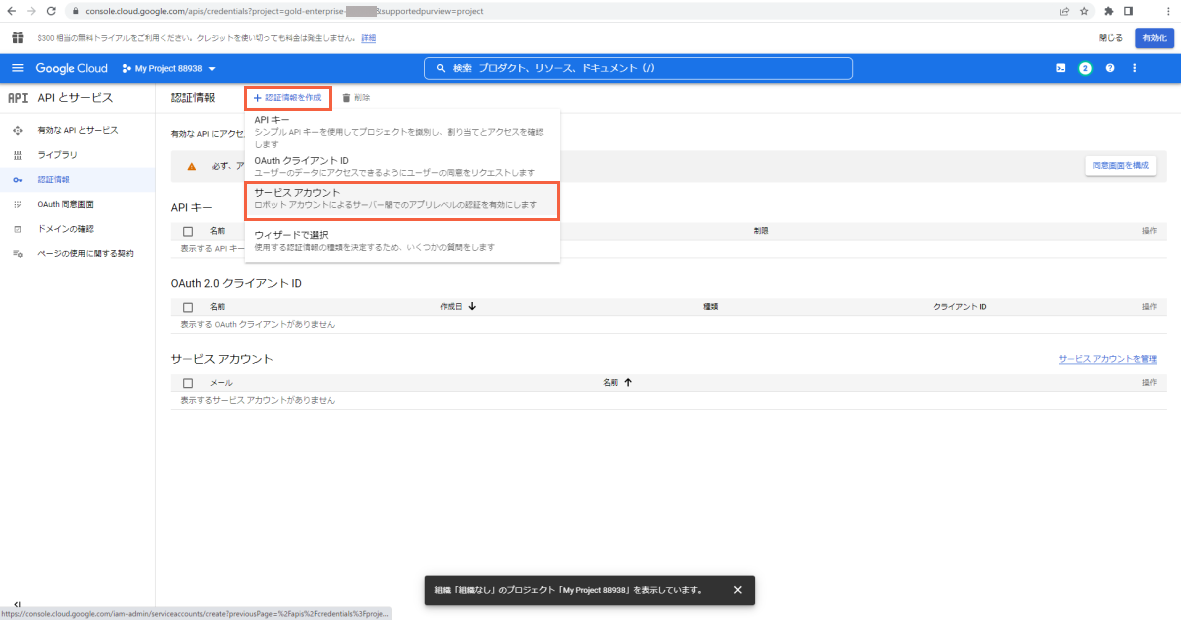
Task: Open the help icon in the top bar
Action: pyautogui.click(x=1110, y=68)
